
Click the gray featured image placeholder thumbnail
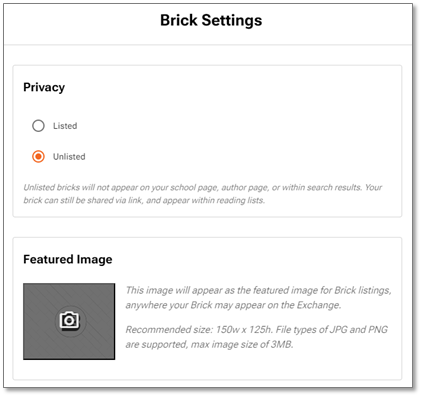coord(69,321)
